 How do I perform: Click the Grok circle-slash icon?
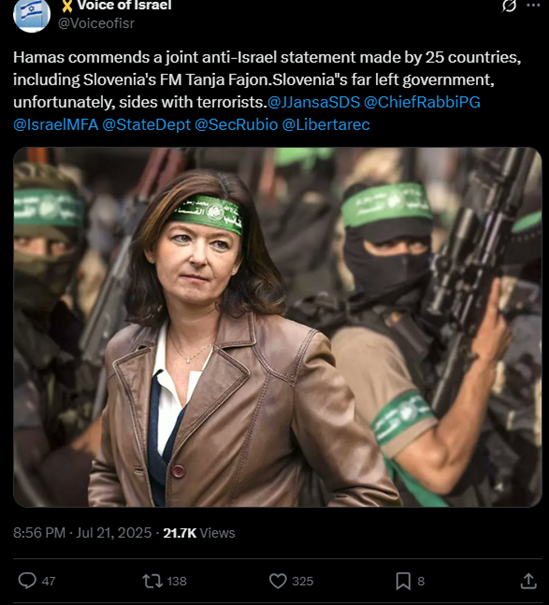coord(508,5)
